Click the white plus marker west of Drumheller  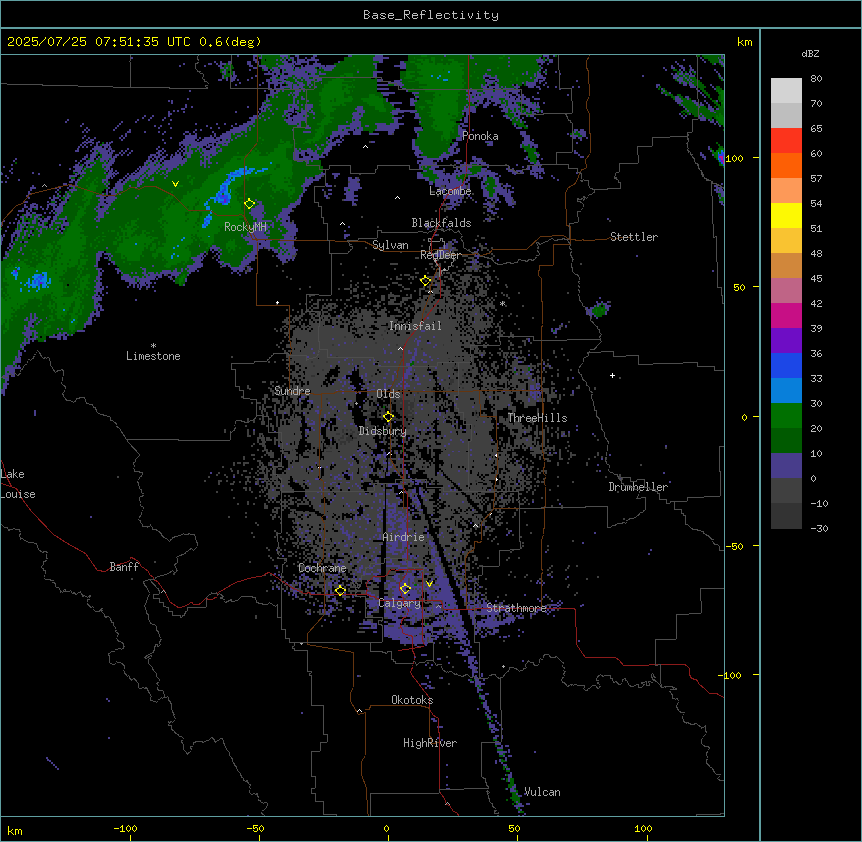click(x=612, y=375)
